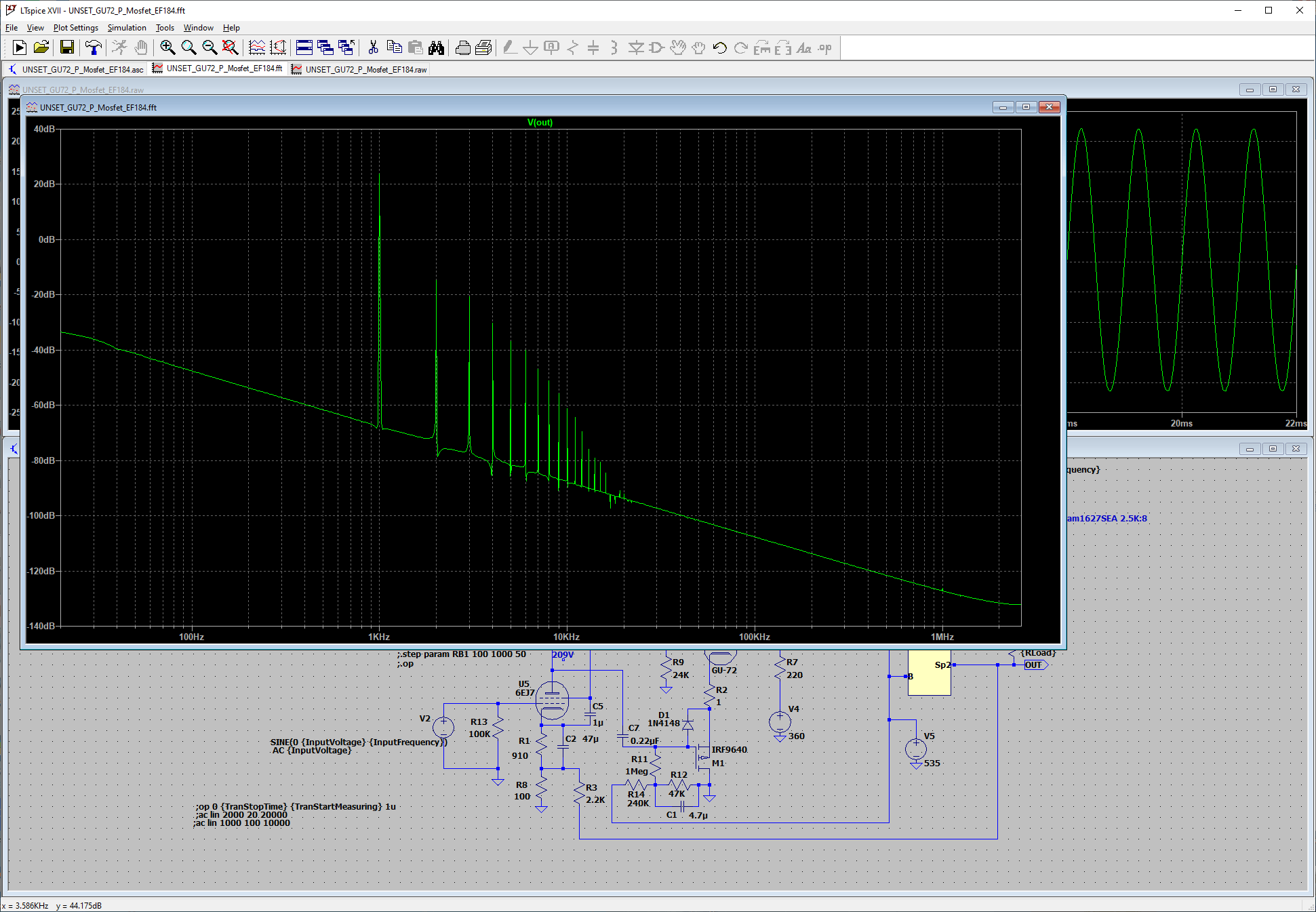Click the Copy toolbar icon
Image resolution: width=1316 pixels, height=912 pixels.
[x=394, y=47]
